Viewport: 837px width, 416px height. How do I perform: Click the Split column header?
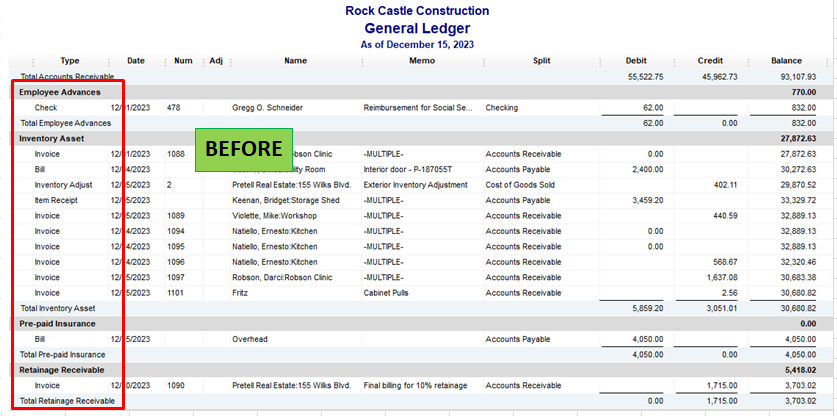tap(541, 61)
